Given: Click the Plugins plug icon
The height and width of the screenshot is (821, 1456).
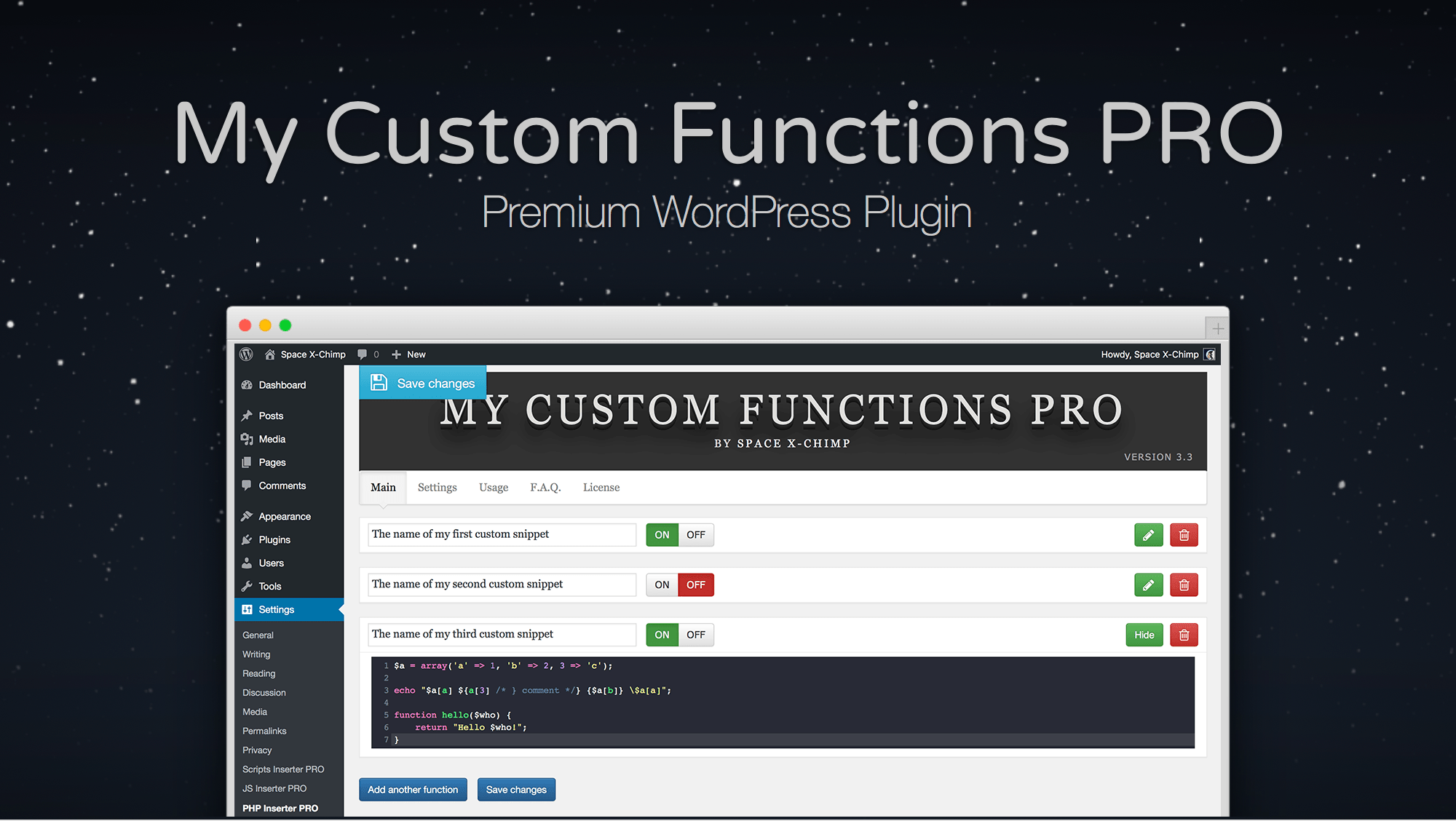Looking at the screenshot, I should point(247,539).
